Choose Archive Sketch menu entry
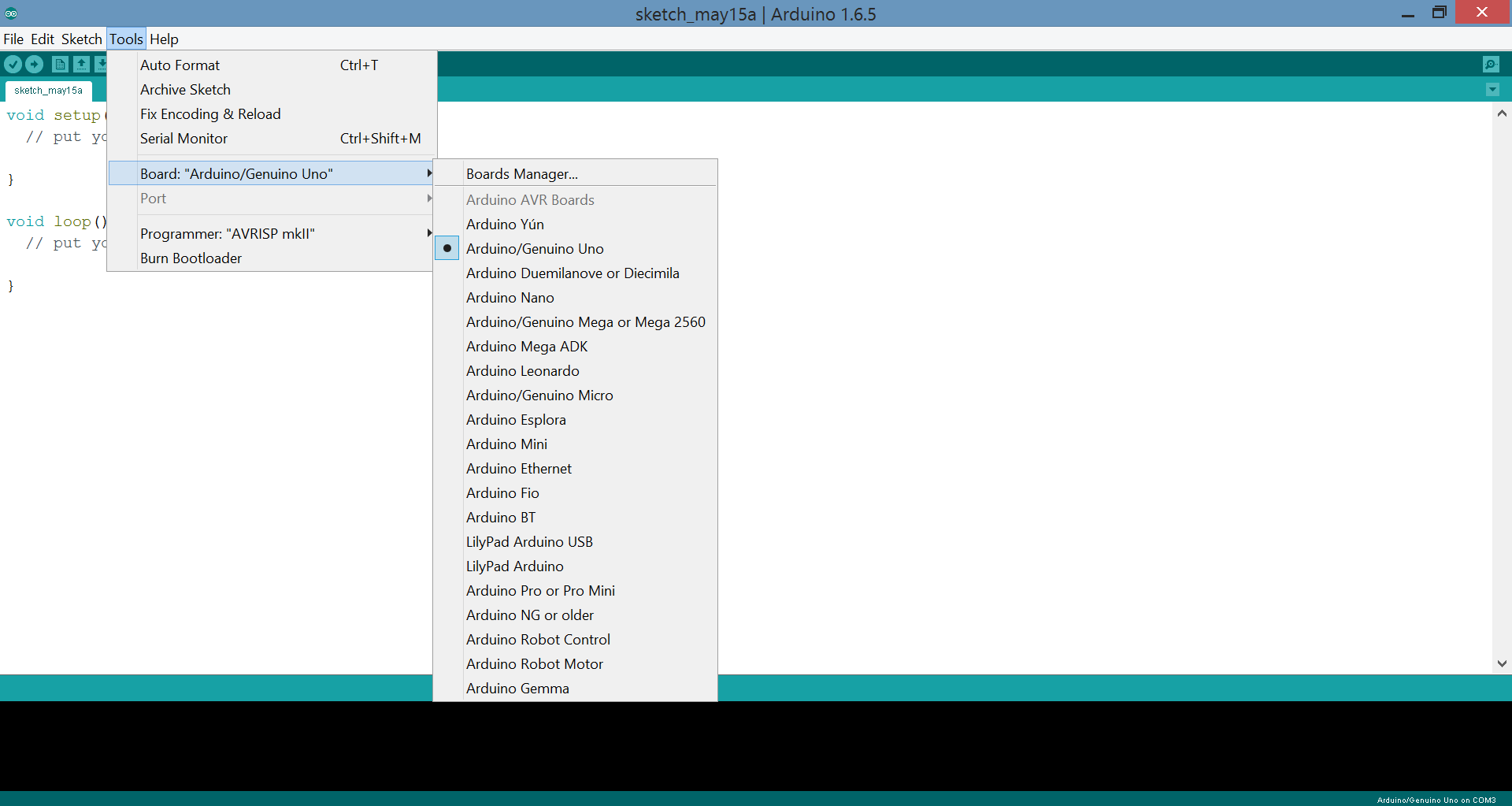Viewport: 1512px width, 806px height. tap(272, 90)
